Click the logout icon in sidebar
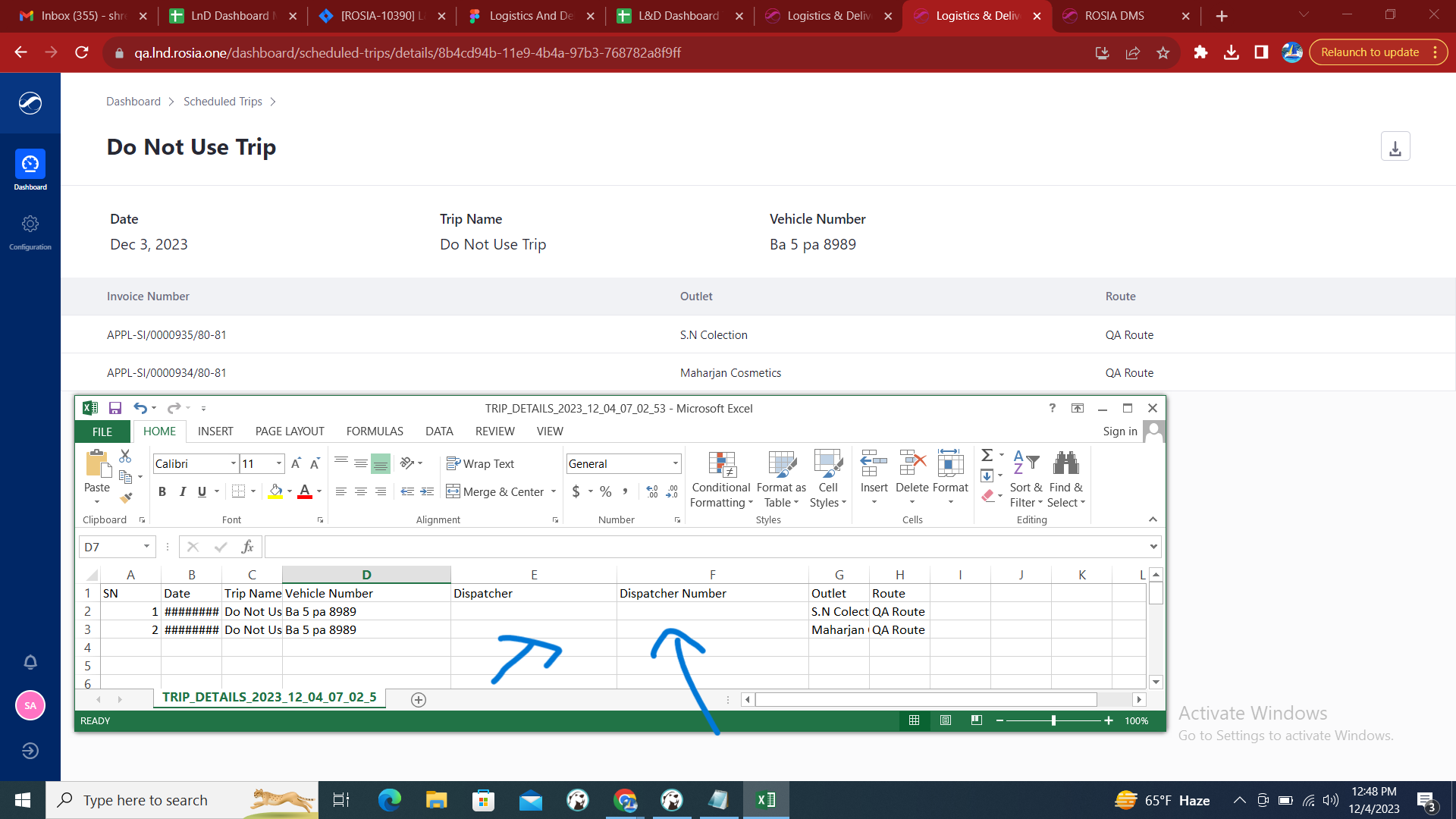This screenshot has width=1456, height=819. [x=30, y=751]
